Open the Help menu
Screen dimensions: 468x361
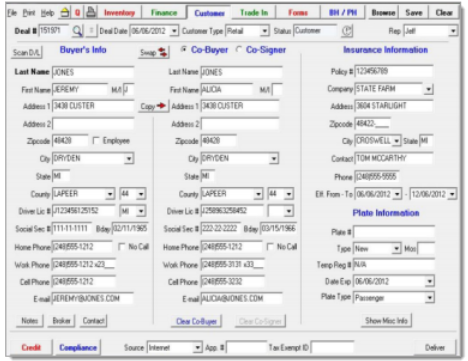pyautogui.click(x=48, y=13)
